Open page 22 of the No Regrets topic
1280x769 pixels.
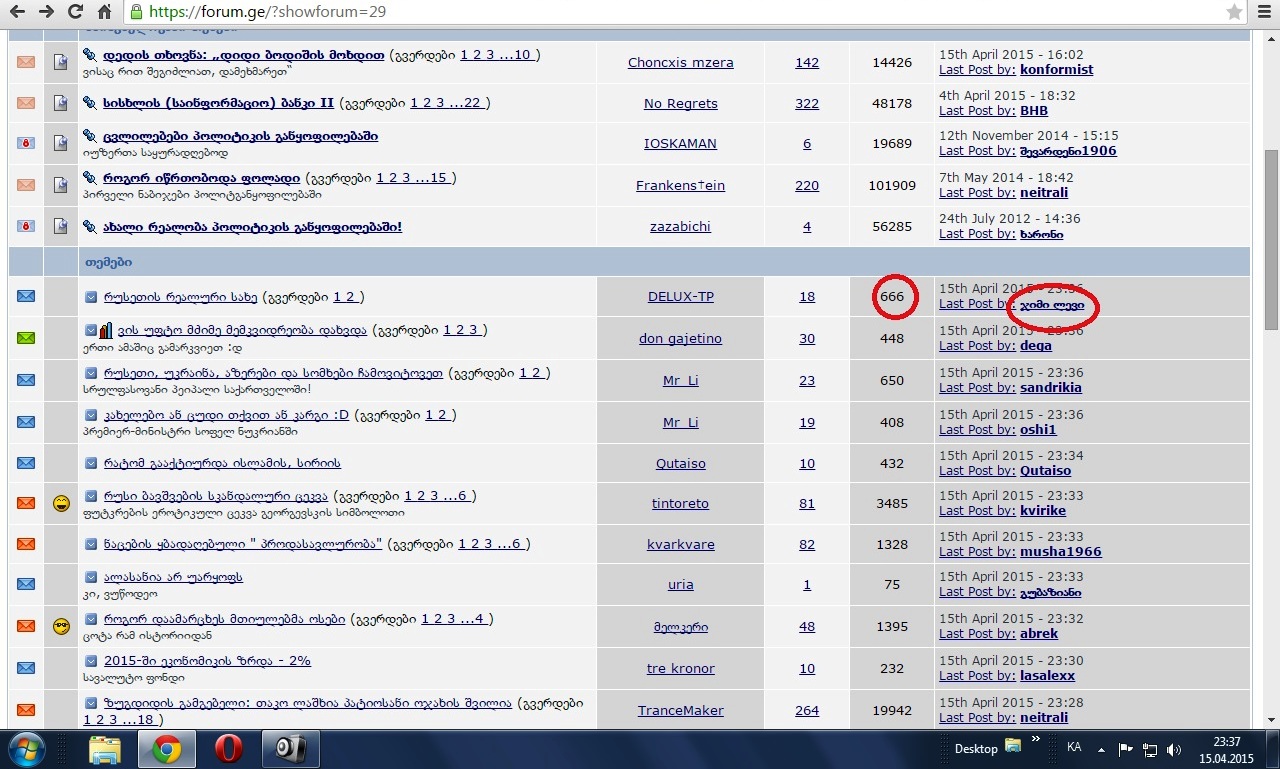coord(470,103)
